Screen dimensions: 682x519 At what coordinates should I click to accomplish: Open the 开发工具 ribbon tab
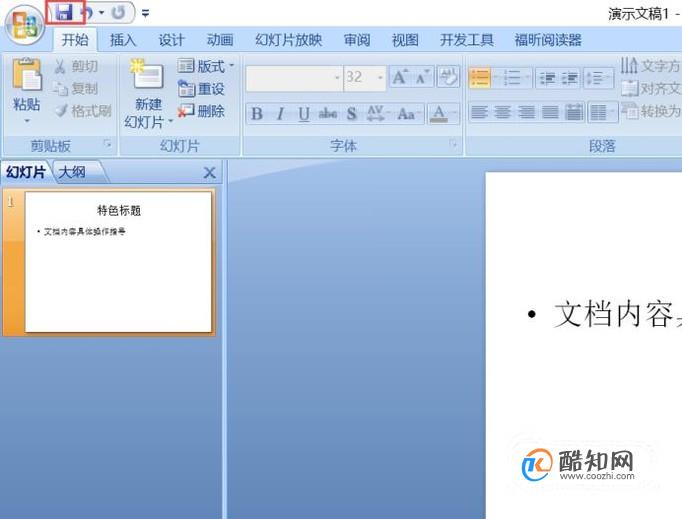(x=466, y=40)
